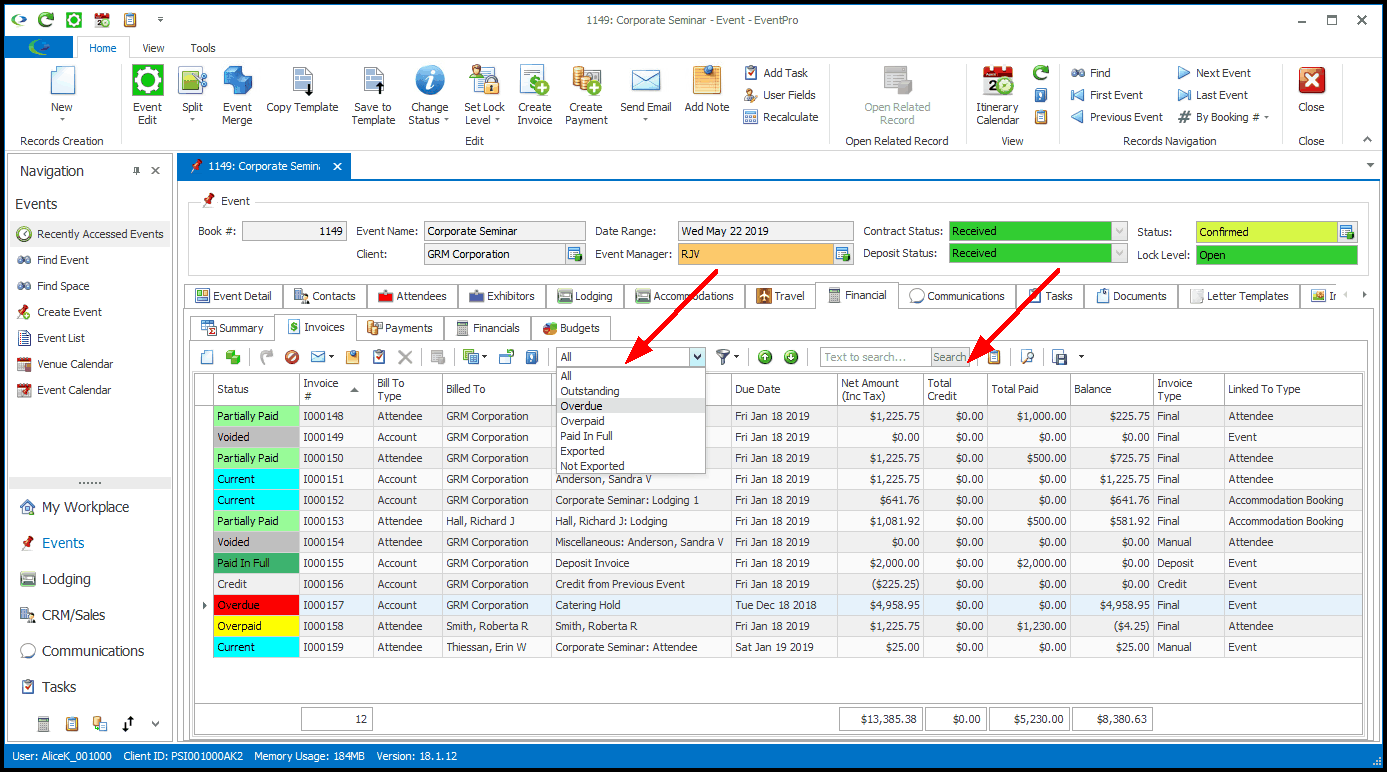
Task: Click the Balance column header
Action: click(1112, 389)
